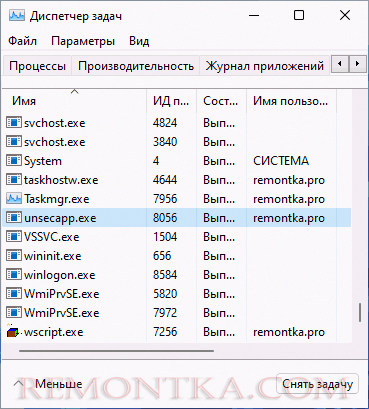Click the horizontal scrollbar thumb
The height and width of the screenshot is (409, 369).
(x=116, y=350)
